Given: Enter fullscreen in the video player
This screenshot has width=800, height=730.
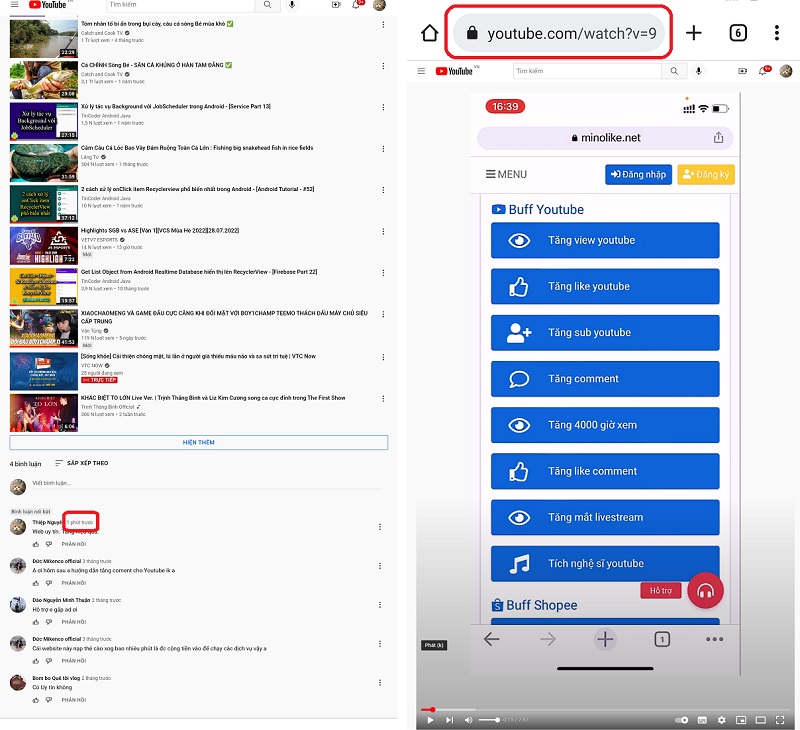Looking at the screenshot, I should pyautogui.click(x=780, y=720).
